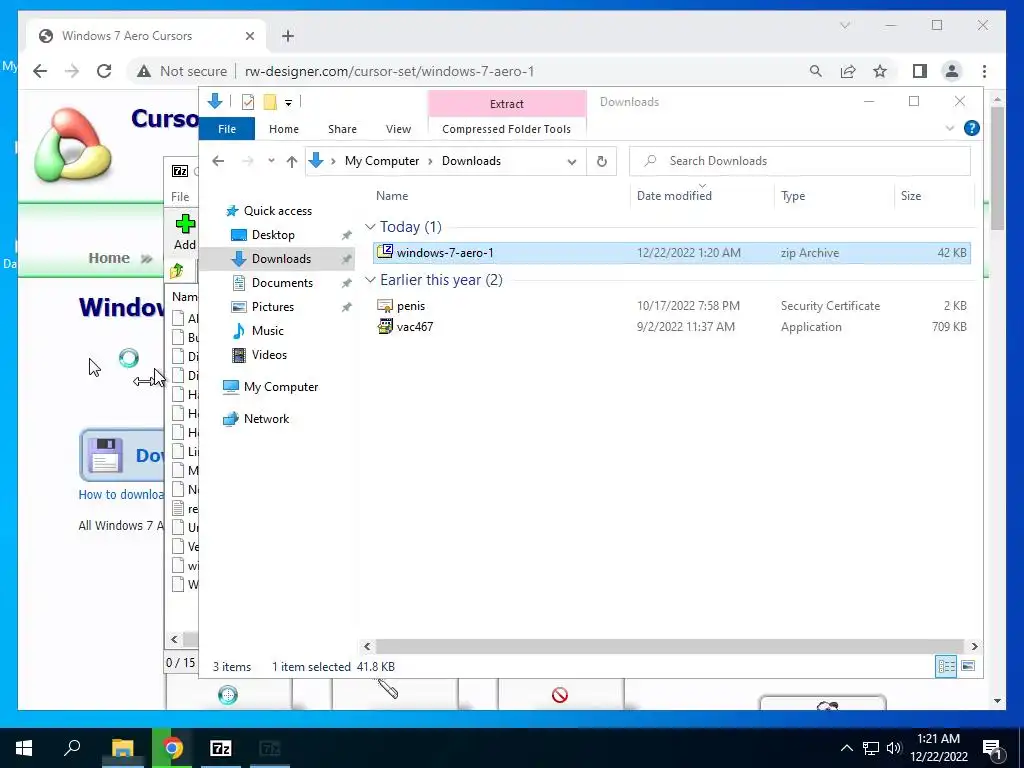
Task: Sort files by Name column header
Action: click(392, 196)
